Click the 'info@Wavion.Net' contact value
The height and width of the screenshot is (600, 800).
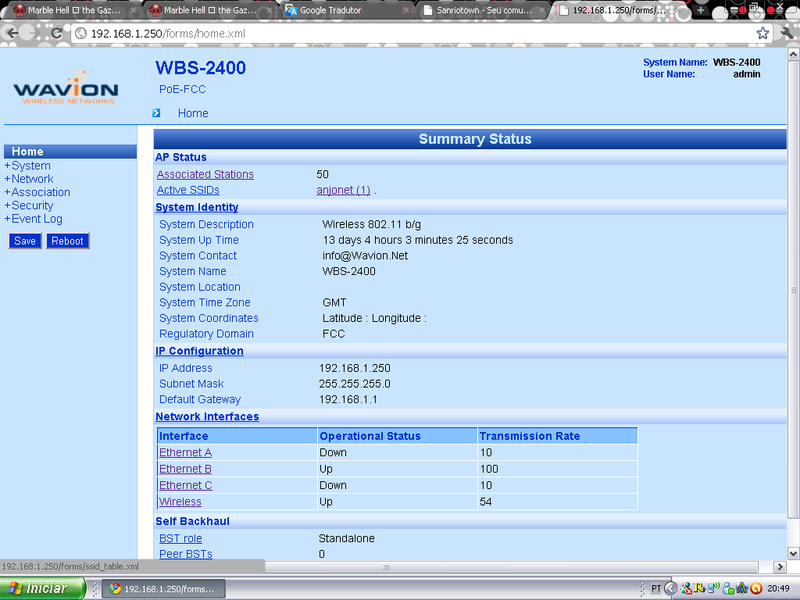[365, 256]
